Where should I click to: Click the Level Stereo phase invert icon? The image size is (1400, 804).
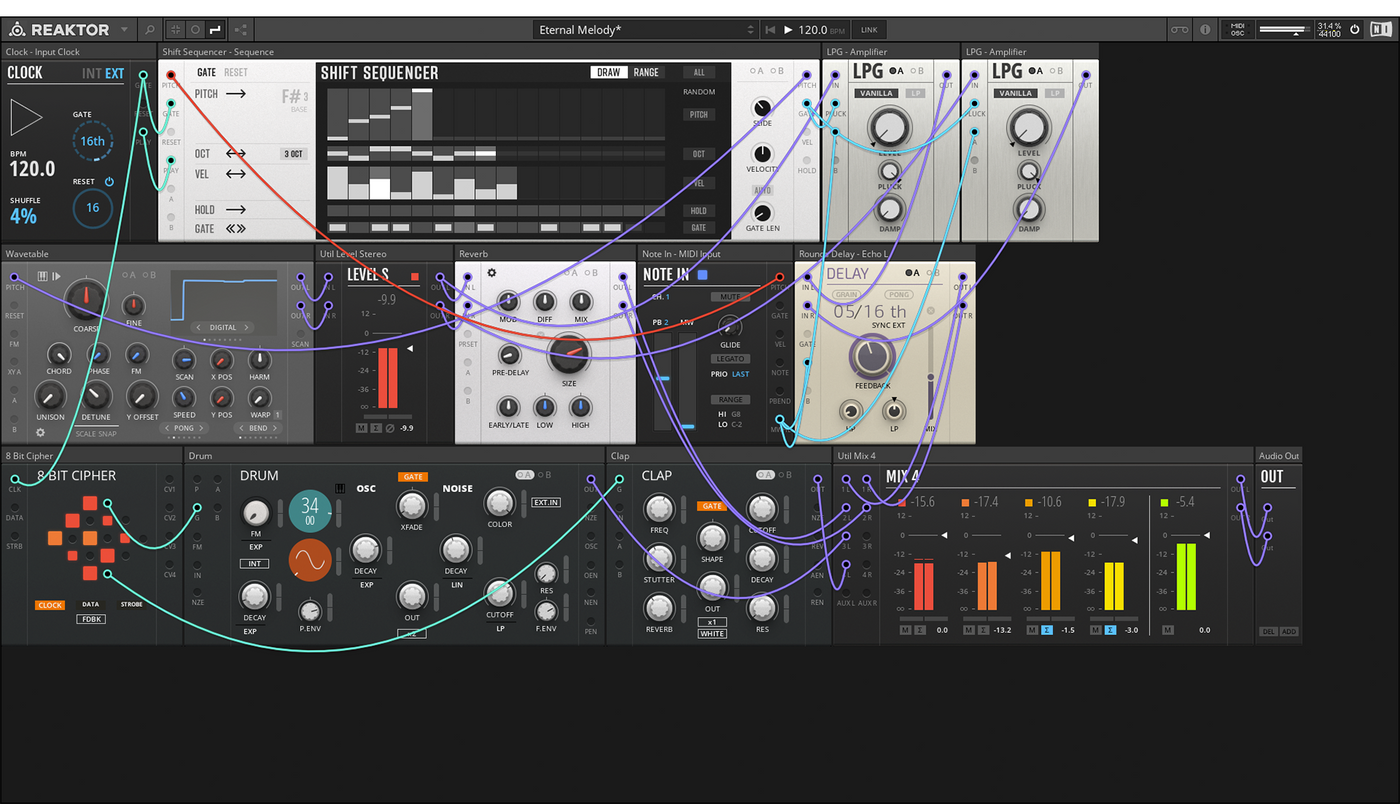click(389, 429)
